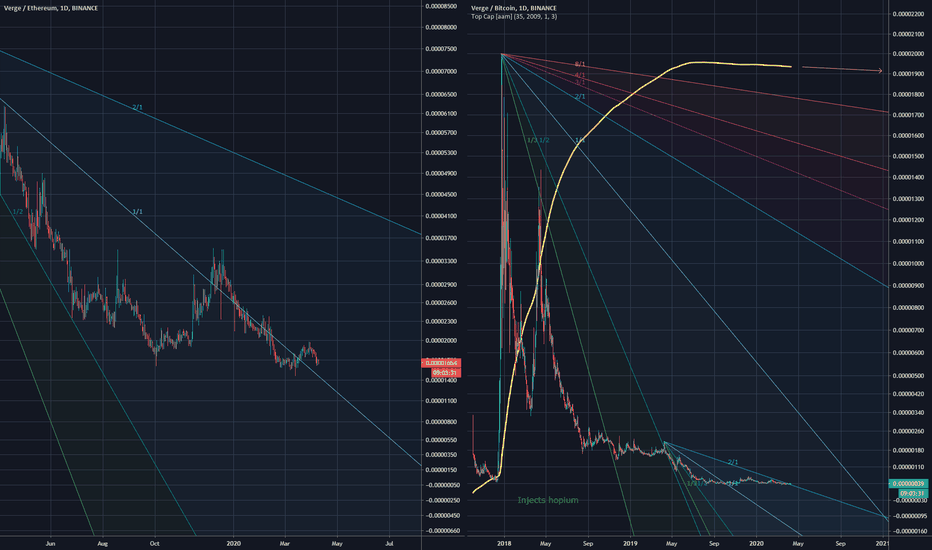
Task: Click the 0.00004900 price axis value
Action: [x=441, y=174]
